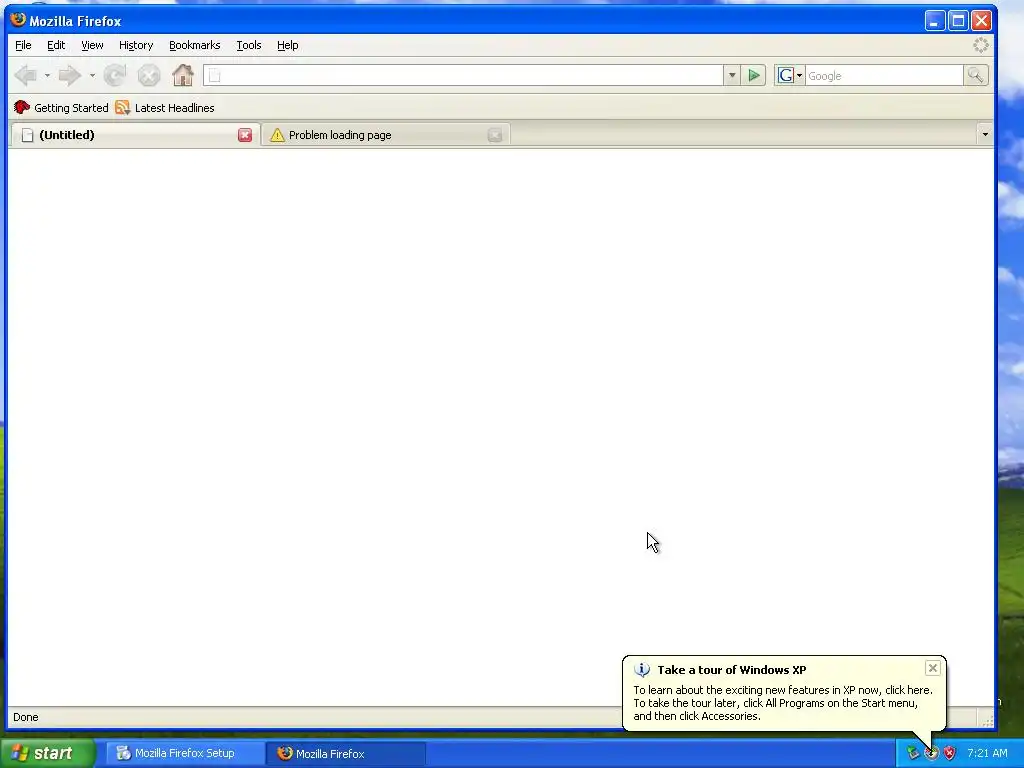Click the activity throbber icon
This screenshot has height=768, width=1024.
point(981,45)
